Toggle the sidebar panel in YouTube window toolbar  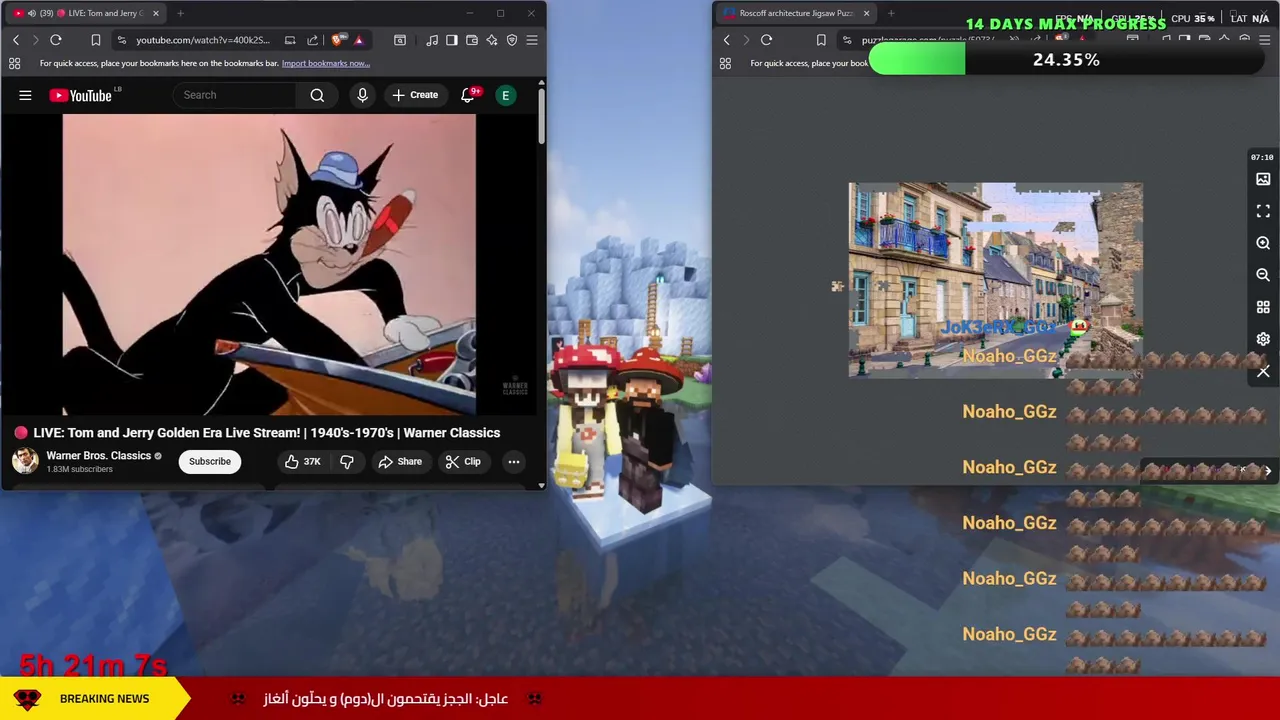click(x=452, y=40)
